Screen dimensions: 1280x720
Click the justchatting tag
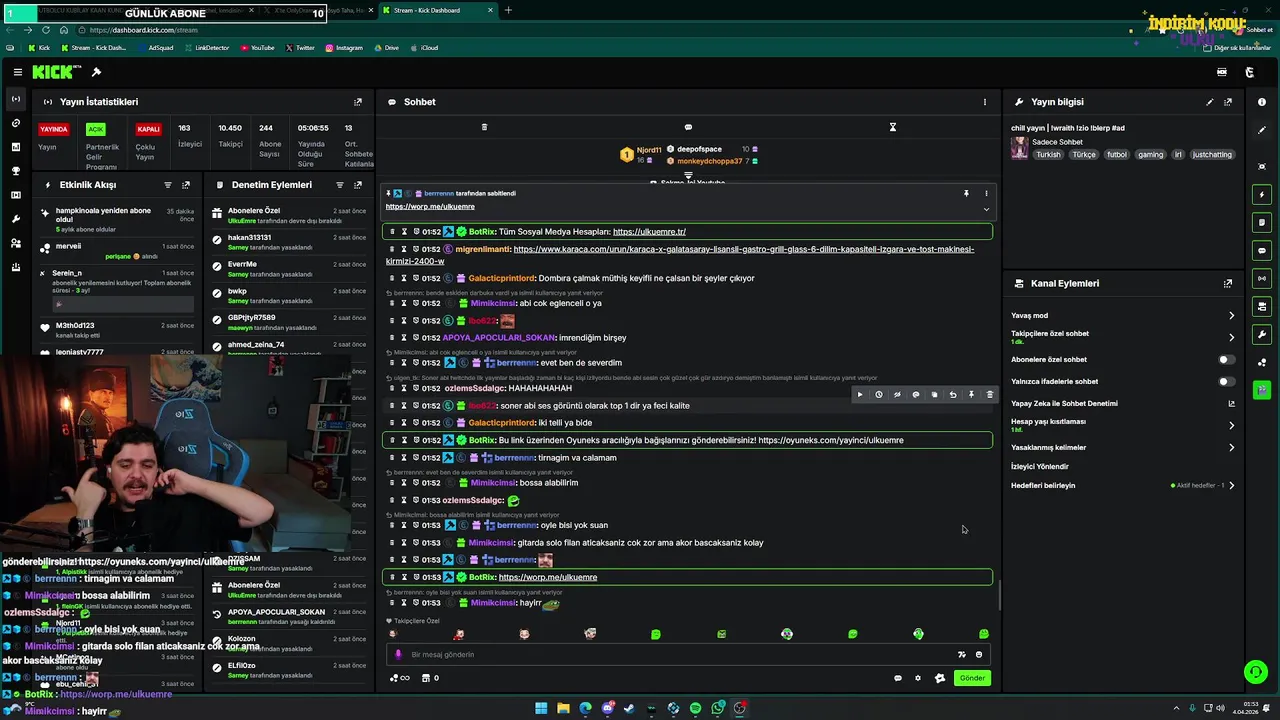coord(1212,155)
